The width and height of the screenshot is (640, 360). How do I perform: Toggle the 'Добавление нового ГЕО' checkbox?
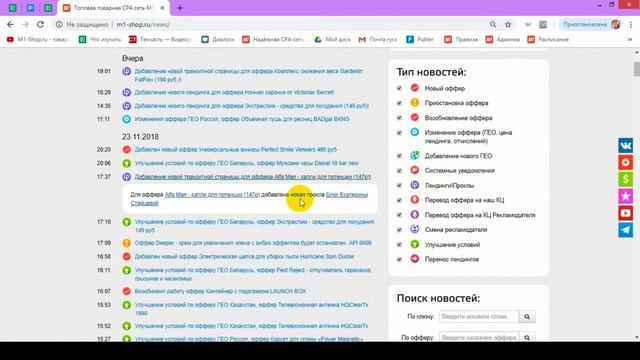[x=399, y=156]
